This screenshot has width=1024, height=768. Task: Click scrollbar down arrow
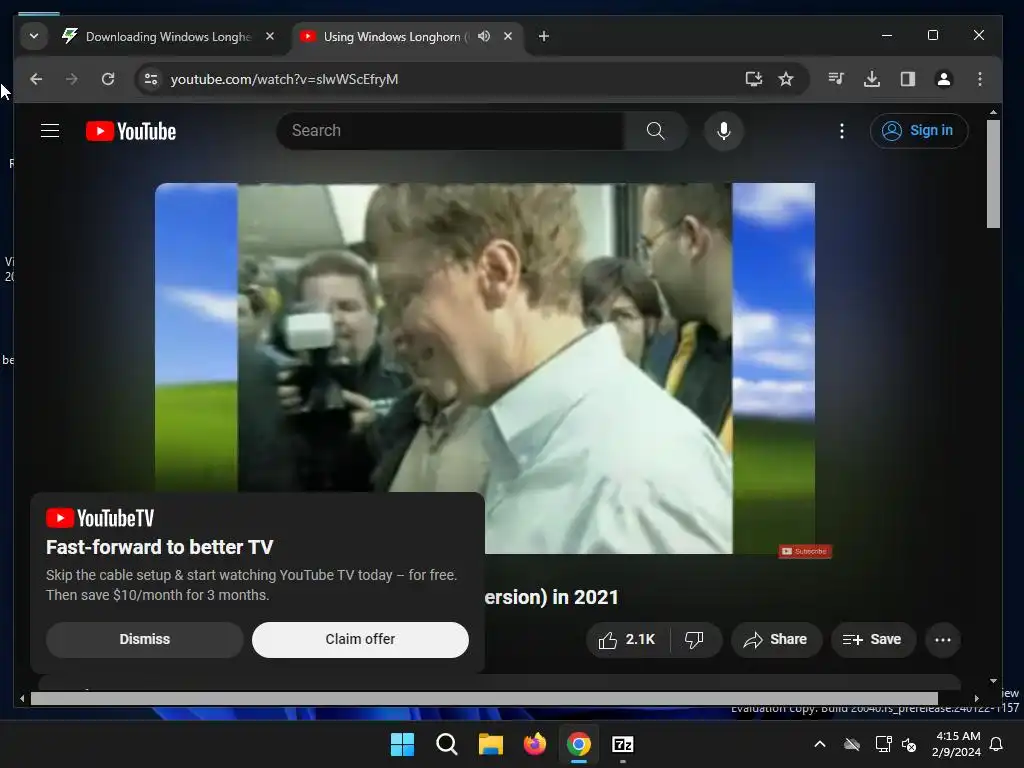[993, 680]
